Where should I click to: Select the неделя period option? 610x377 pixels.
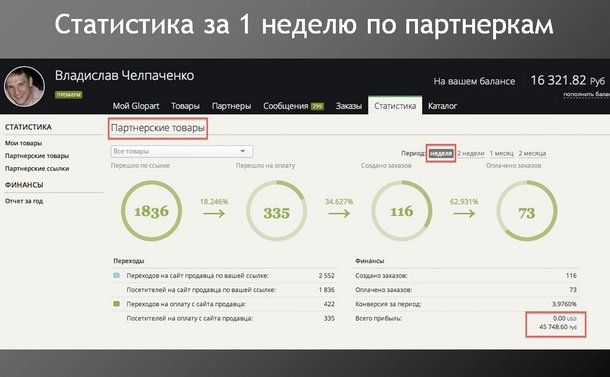click(x=441, y=153)
